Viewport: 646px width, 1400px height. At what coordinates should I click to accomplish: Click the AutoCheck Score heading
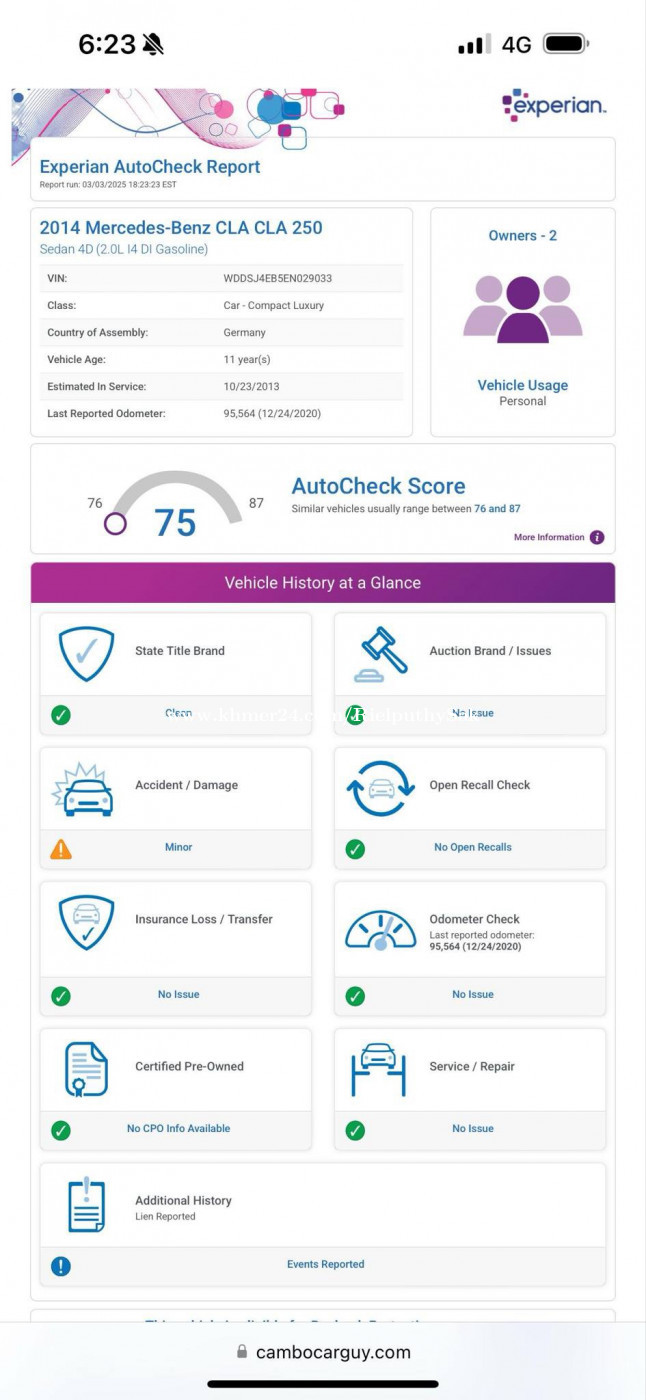[x=378, y=486]
